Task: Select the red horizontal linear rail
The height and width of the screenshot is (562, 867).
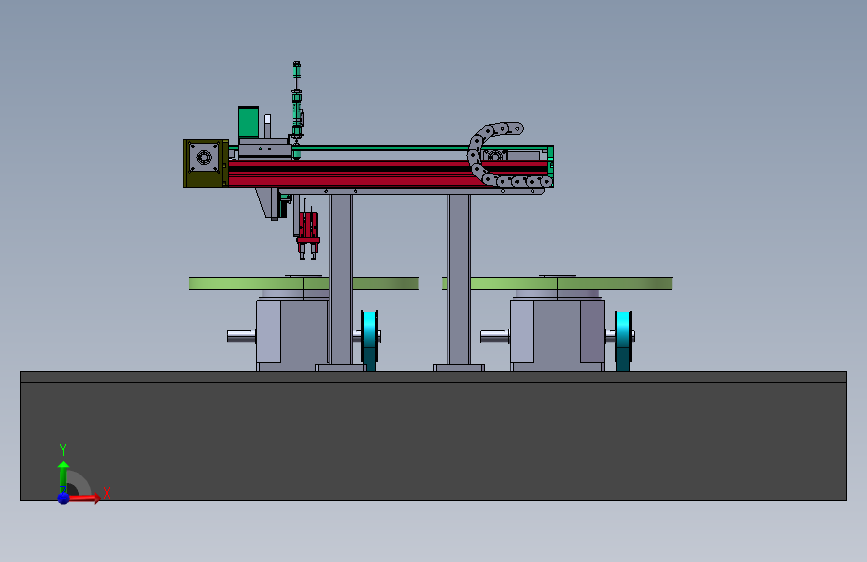Action: coord(359,174)
